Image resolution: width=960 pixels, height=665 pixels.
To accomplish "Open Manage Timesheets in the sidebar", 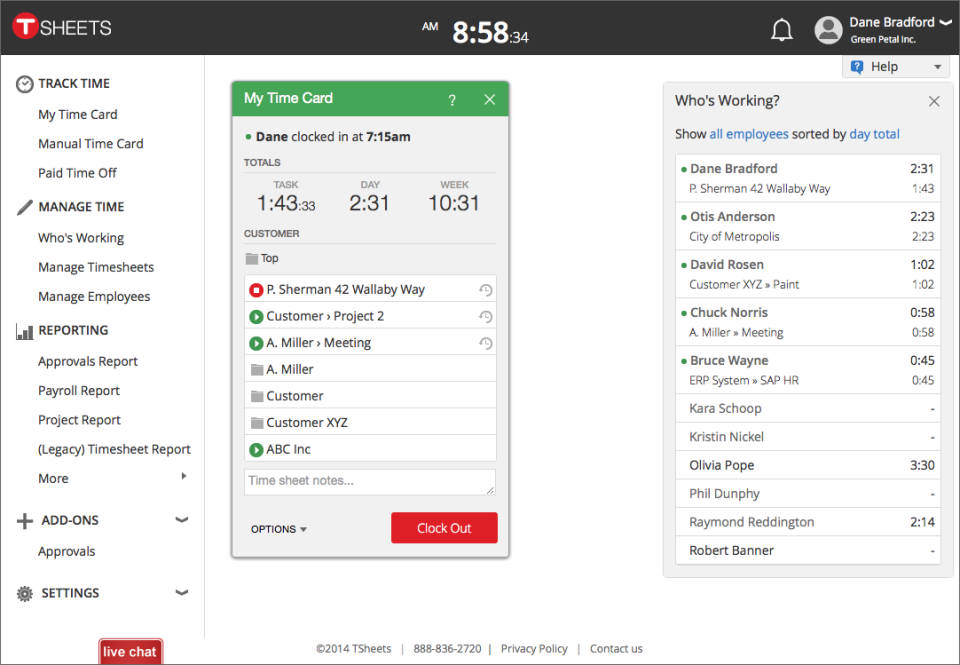I will [x=96, y=267].
